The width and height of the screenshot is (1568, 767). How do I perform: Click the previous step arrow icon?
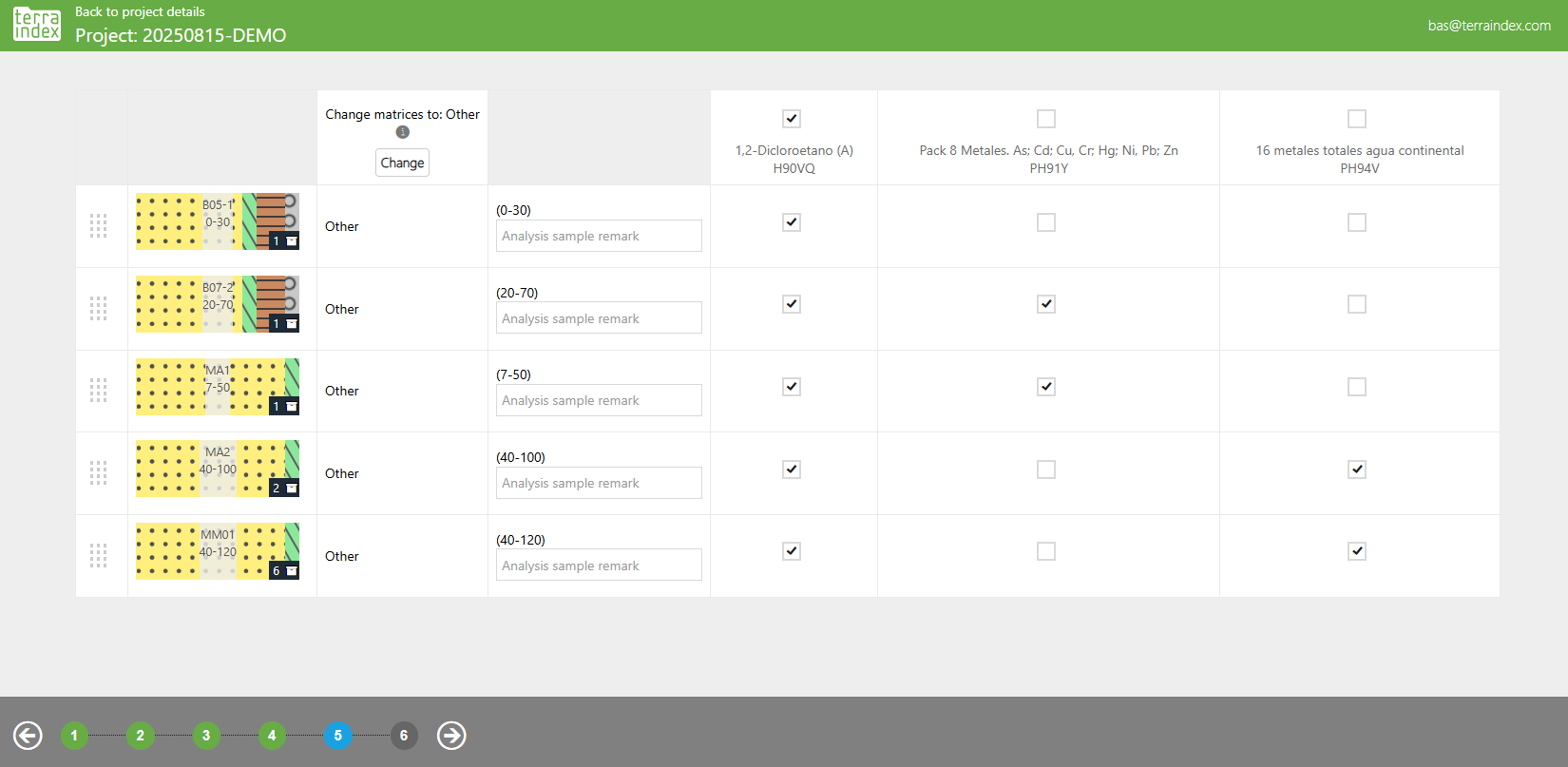point(28,735)
